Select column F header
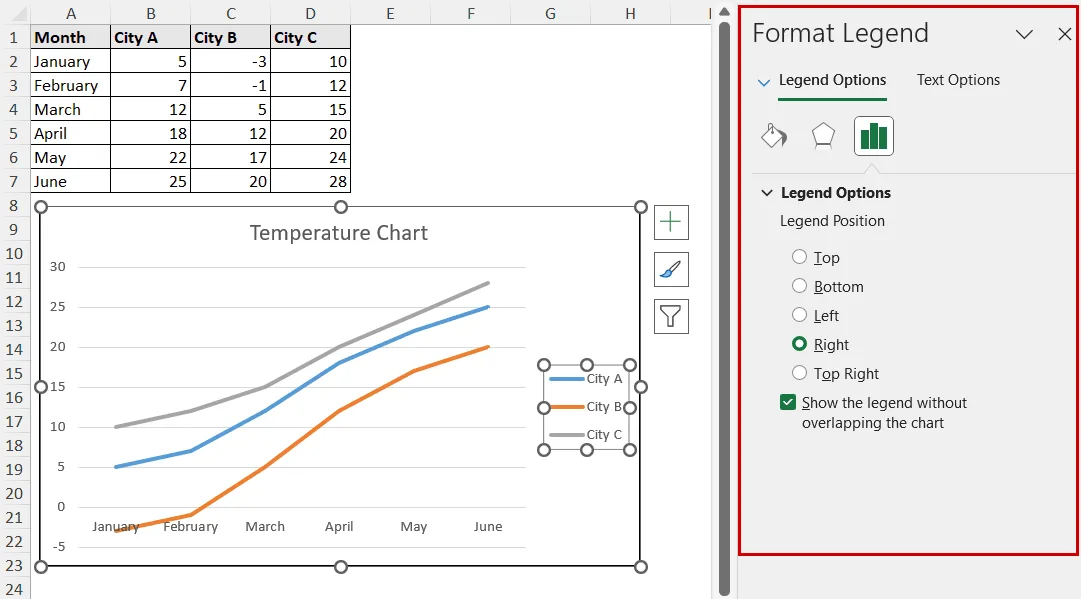Image resolution: width=1081 pixels, height=599 pixels. pos(470,14)
